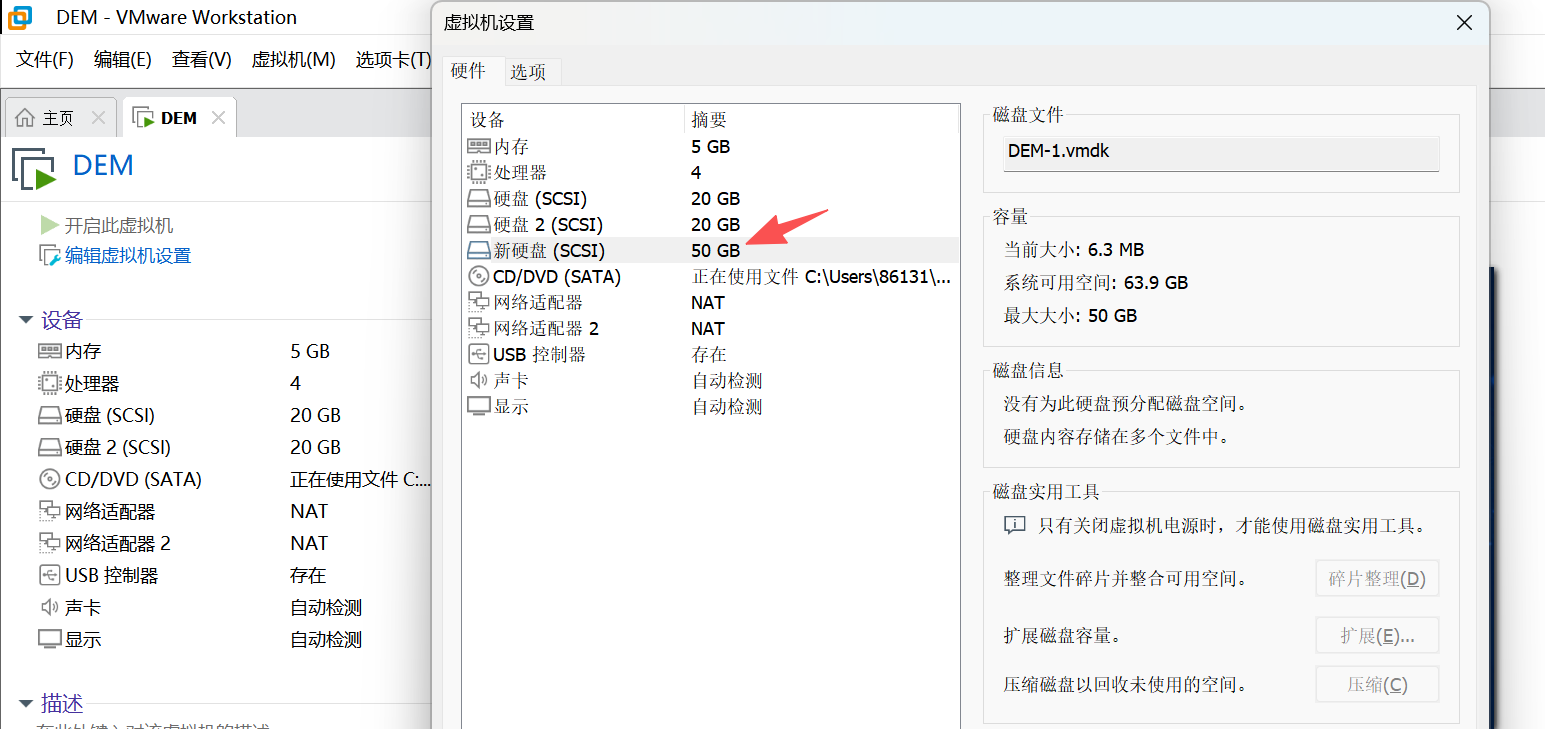Image resolution: width=1545 pixels, height=729 pixels.
Task: Click the CD/DVD (SATA) icon in settings dialog
Action: 478,276
